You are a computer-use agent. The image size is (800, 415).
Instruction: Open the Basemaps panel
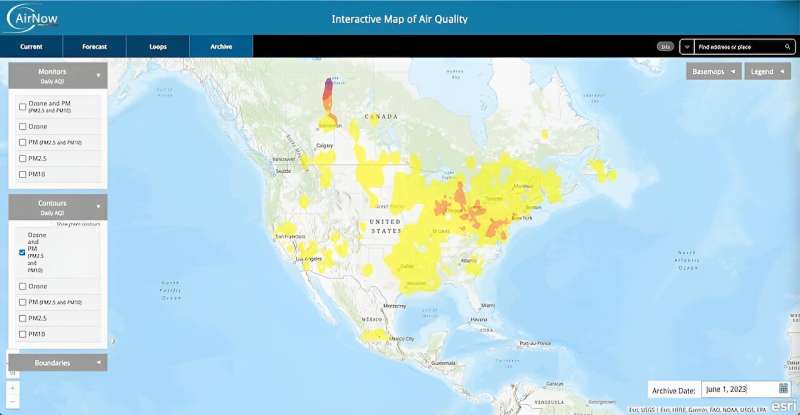(x=714, y=72)
